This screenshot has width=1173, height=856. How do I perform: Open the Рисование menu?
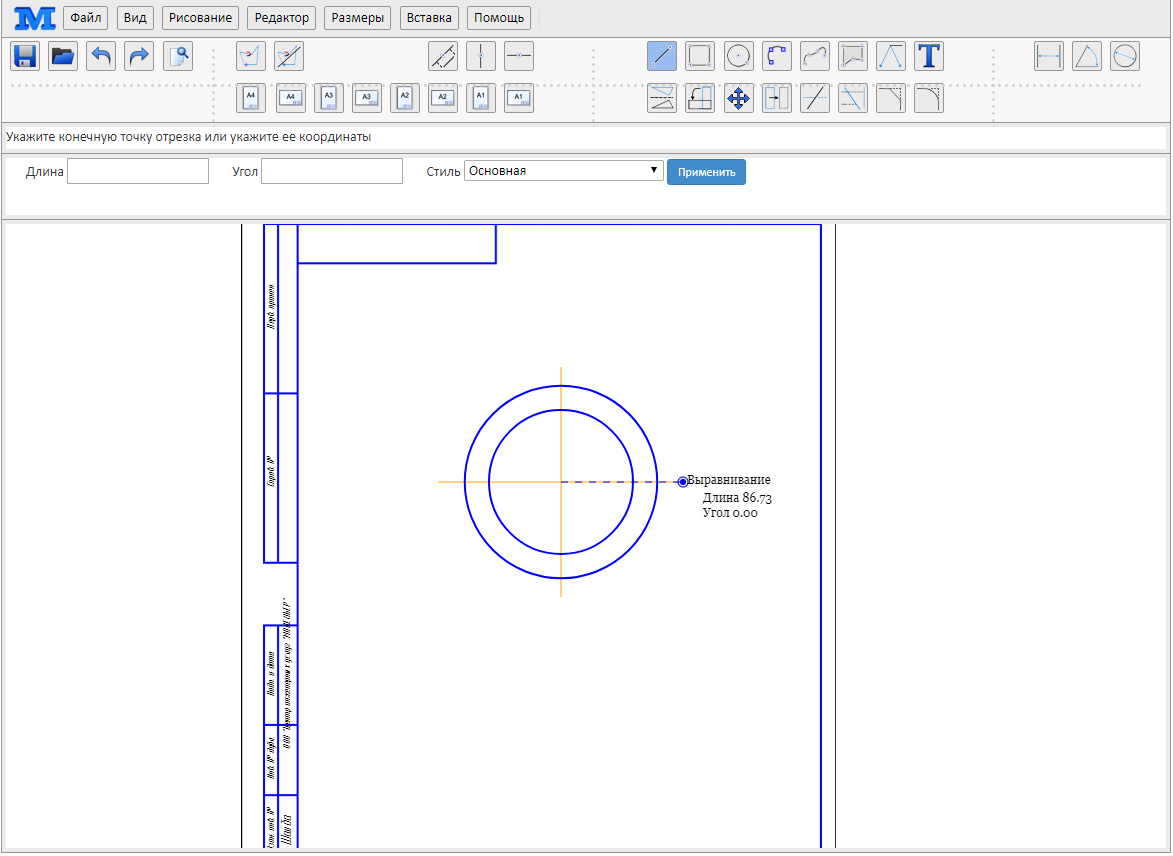point(200,18)
